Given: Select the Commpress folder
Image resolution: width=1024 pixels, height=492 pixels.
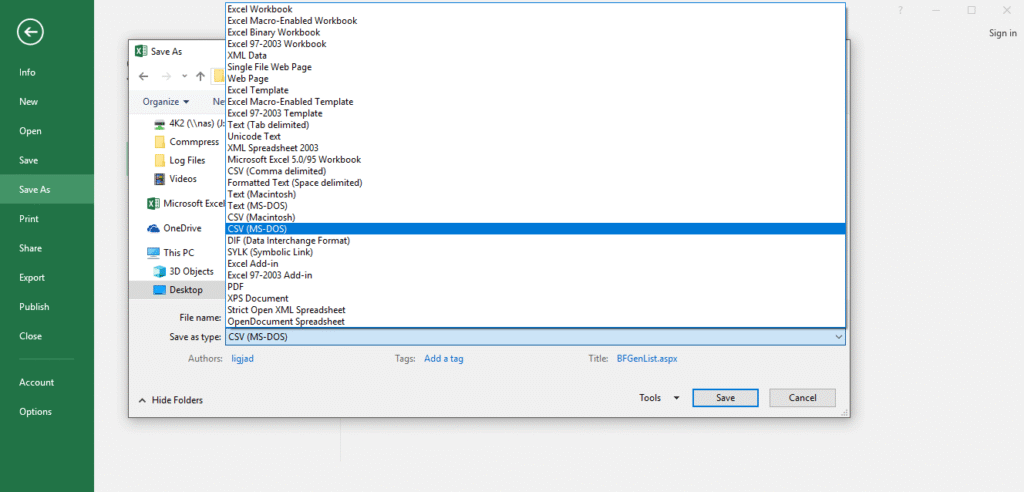Looking at the screenshot, I should (193, 142).
